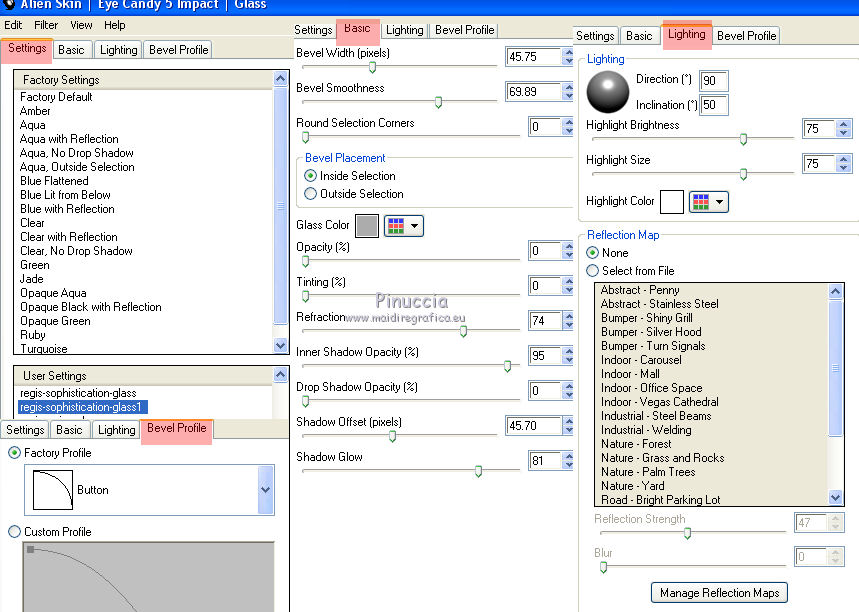Select Nature - Palm Trees reflection map

coord(648,472)
